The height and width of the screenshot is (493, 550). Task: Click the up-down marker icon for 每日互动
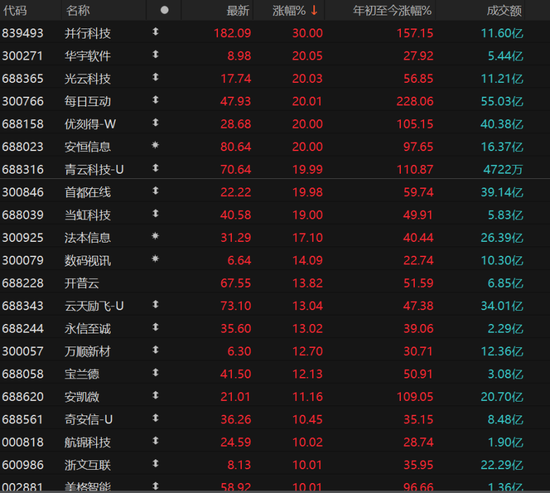click(x=155, y=100)
